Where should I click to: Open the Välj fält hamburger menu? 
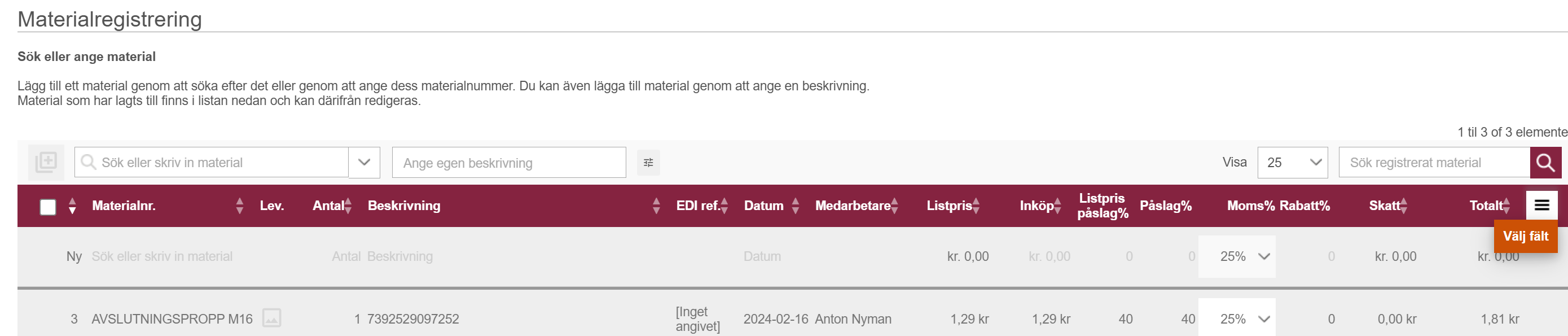click(1542, 205)
